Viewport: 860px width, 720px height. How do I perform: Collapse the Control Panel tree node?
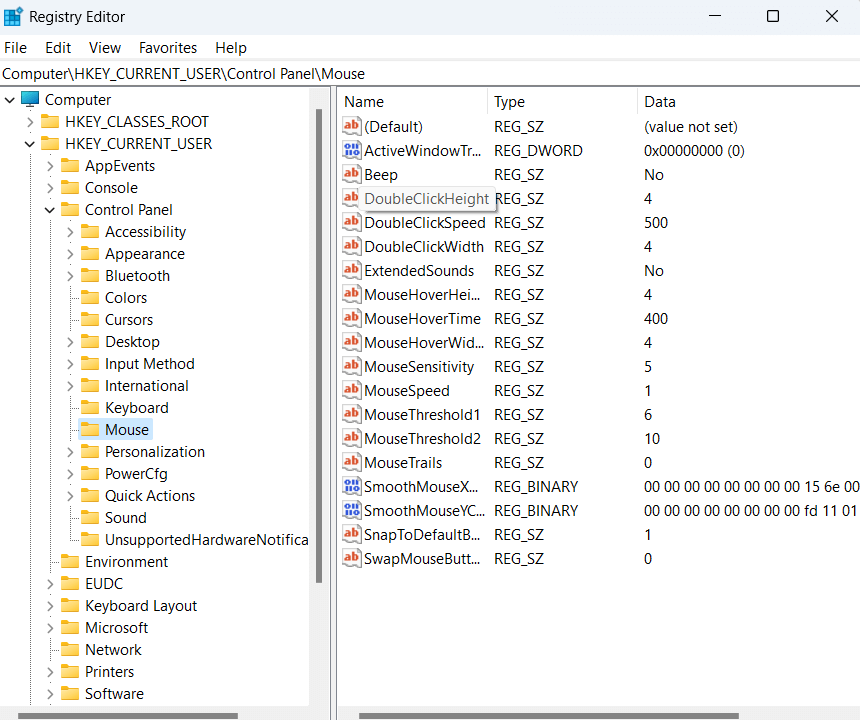pos(49,210)
